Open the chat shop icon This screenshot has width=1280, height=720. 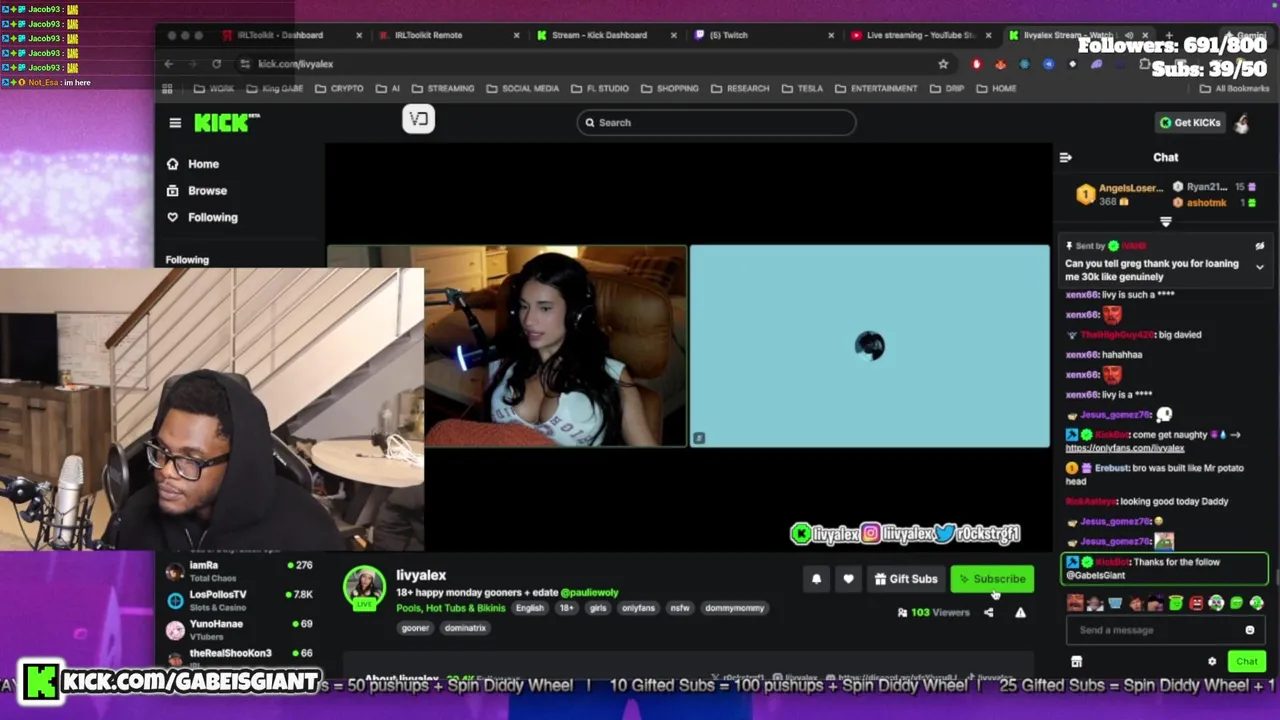point(1076,661)
